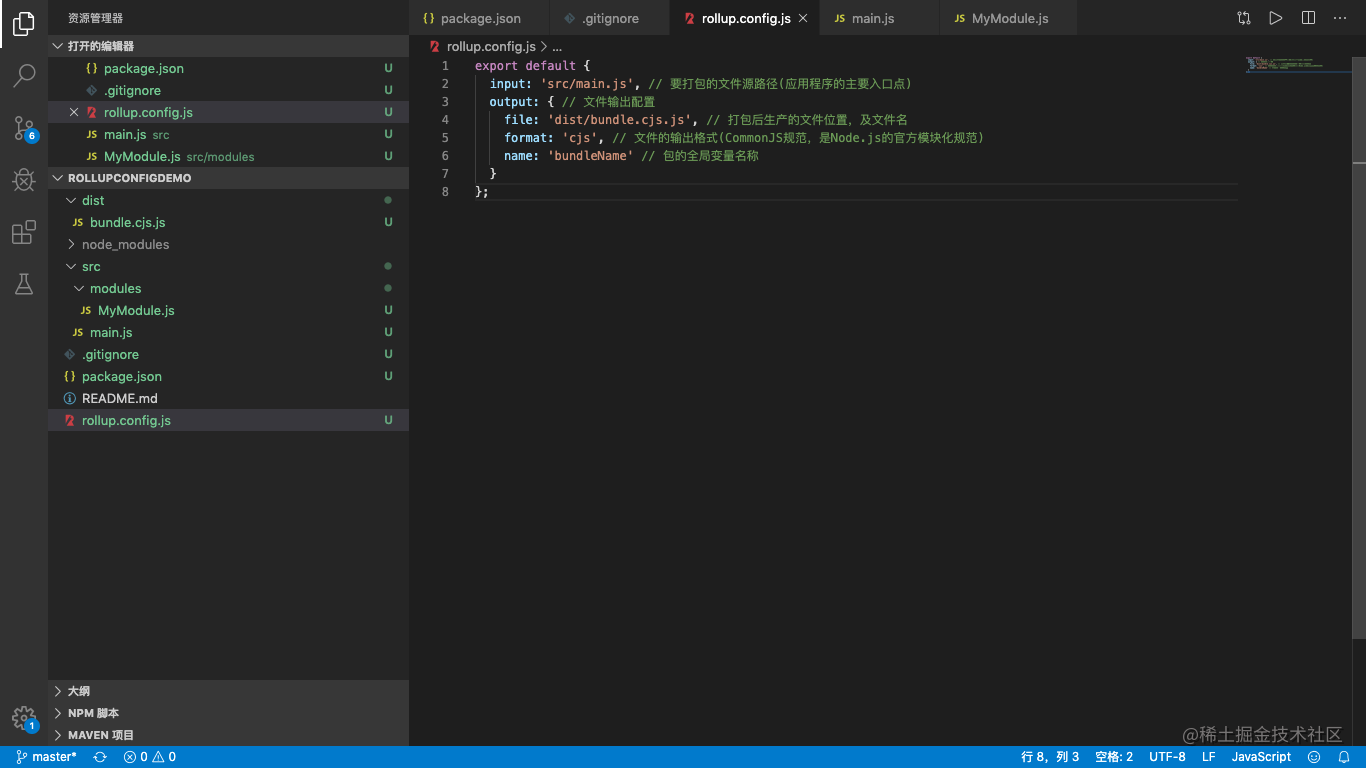Switch to the MyModule.js tab
1366x768 pixels.
1010,18
